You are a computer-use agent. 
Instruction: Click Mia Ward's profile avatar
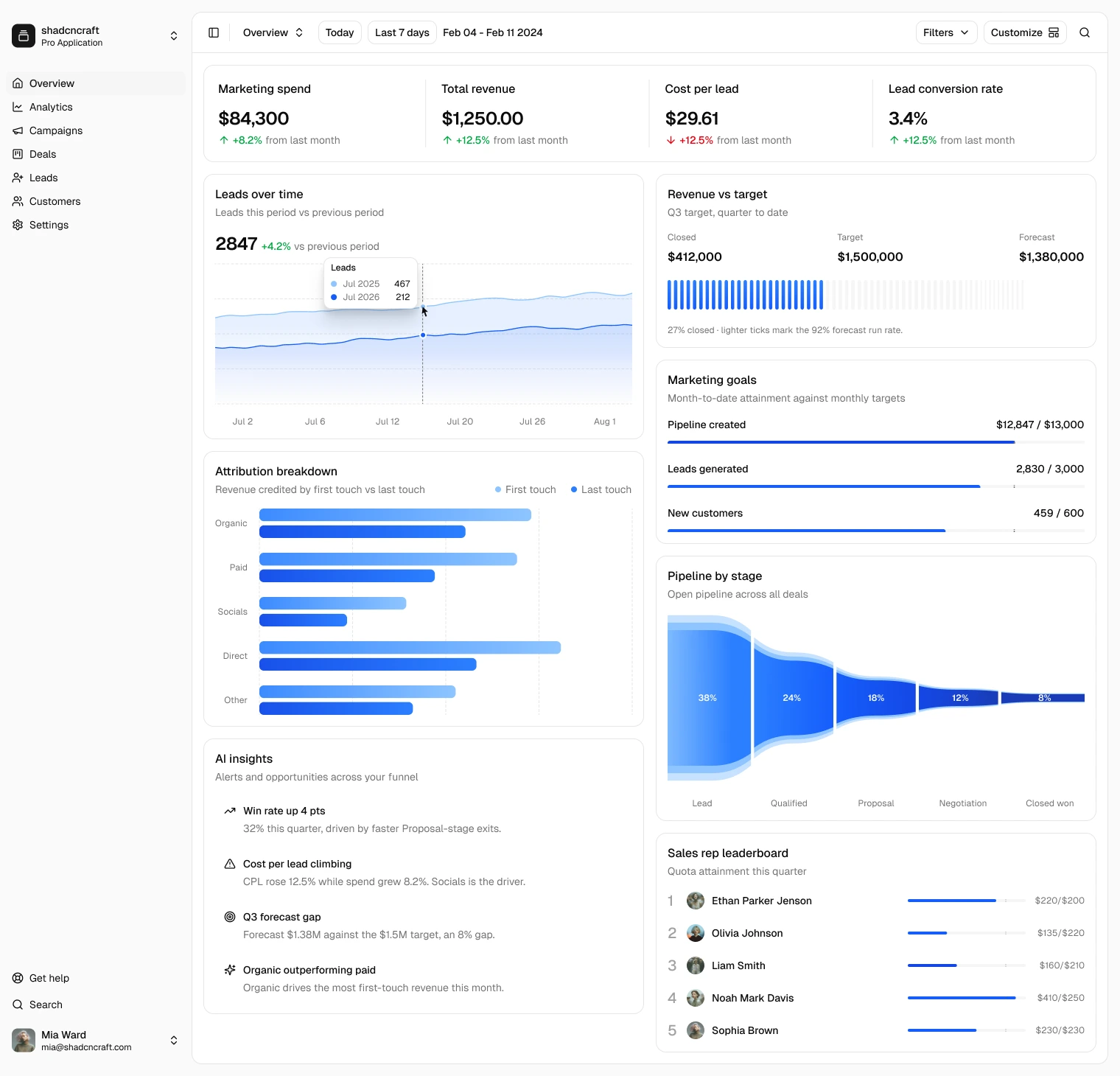(24, 1041)
